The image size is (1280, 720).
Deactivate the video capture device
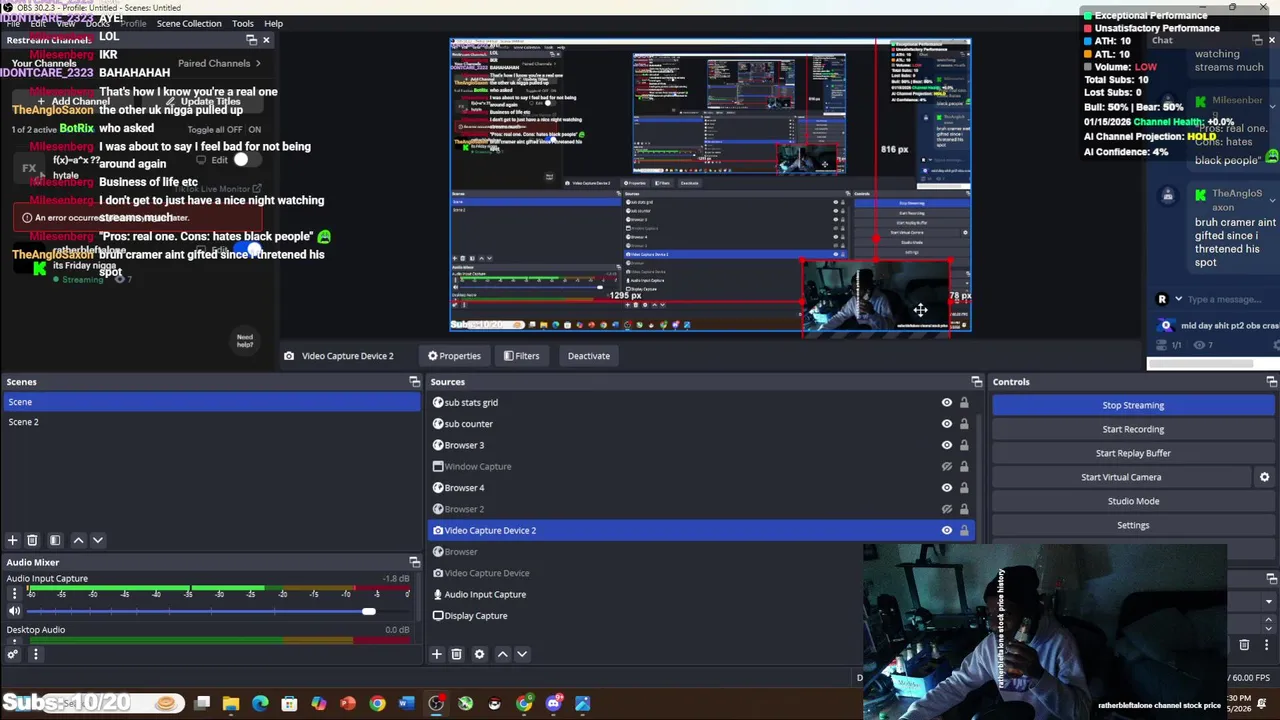[588, 356]
